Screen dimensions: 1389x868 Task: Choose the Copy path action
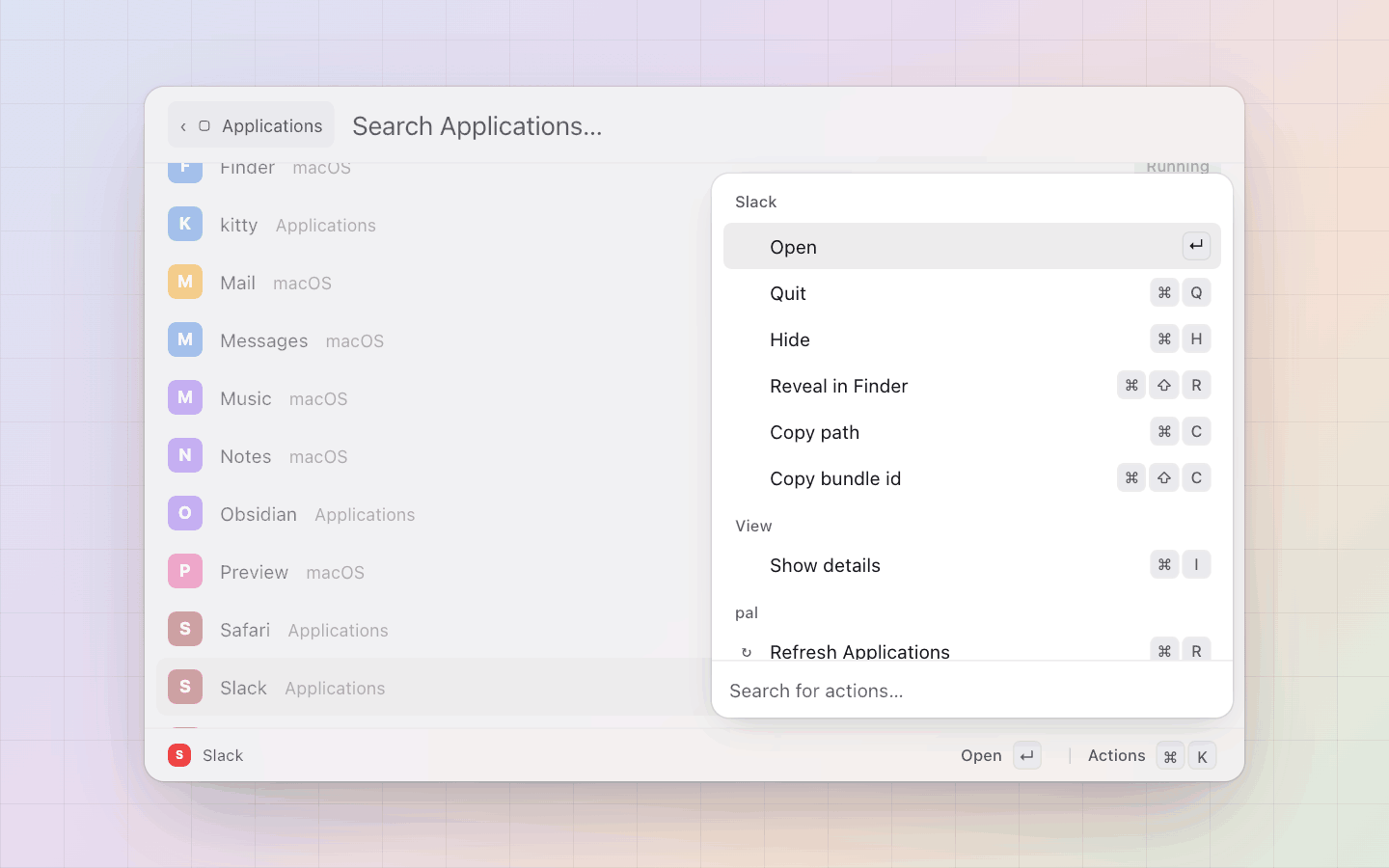(972, 431)
